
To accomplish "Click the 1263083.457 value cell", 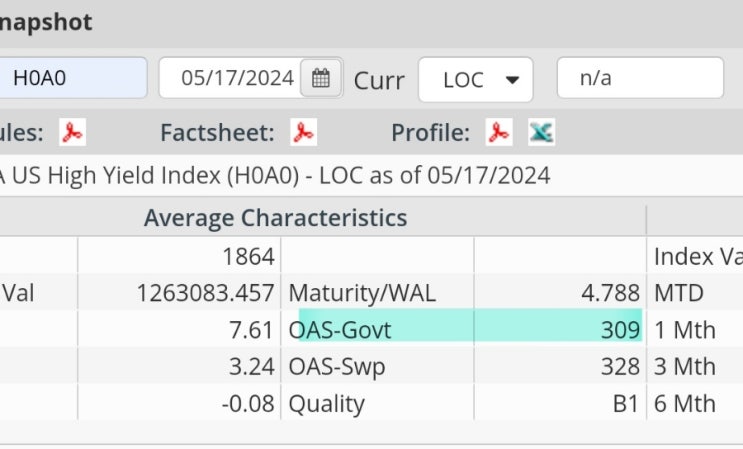I will [205, 294].
